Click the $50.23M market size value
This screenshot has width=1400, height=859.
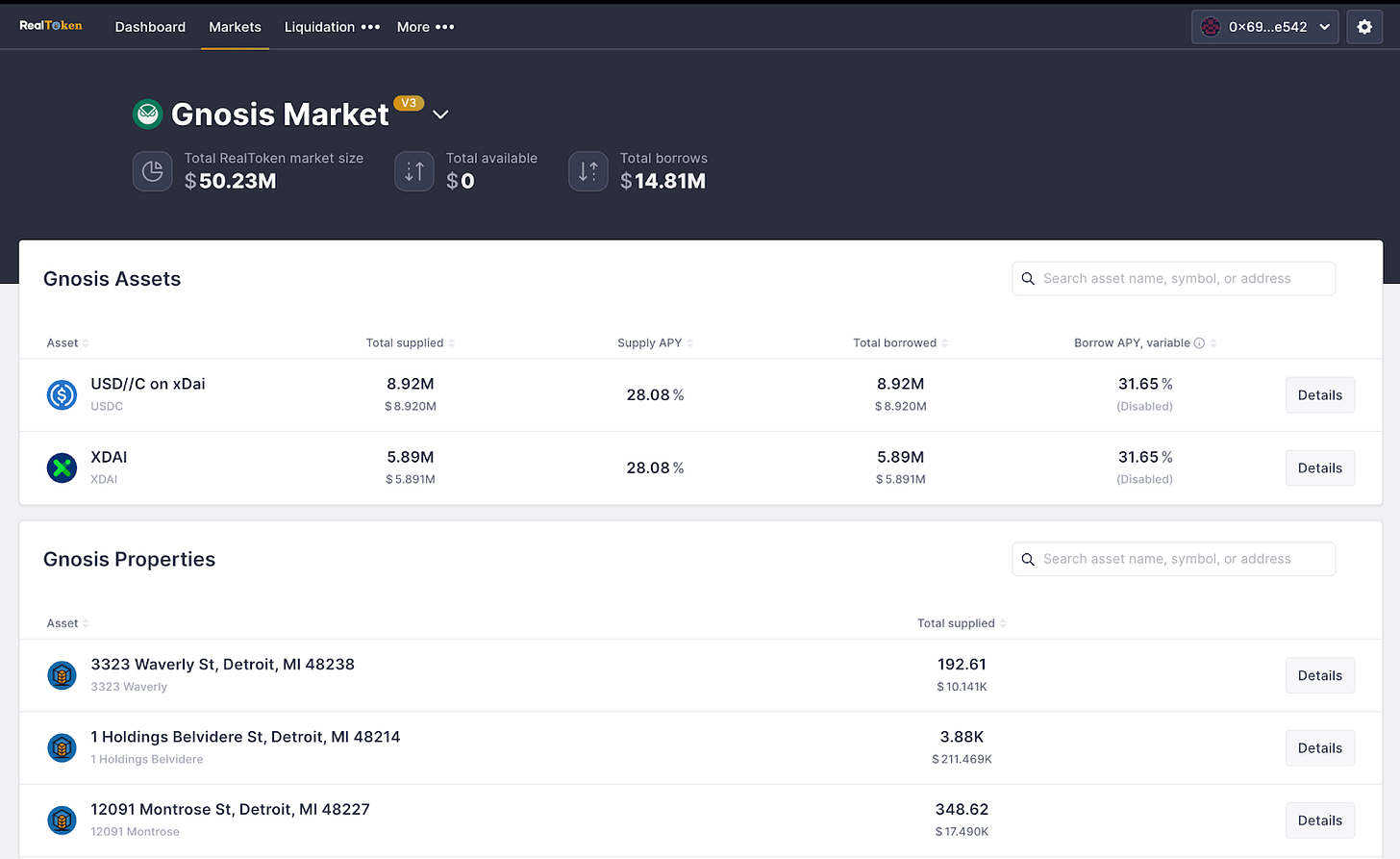coord(231,181)
